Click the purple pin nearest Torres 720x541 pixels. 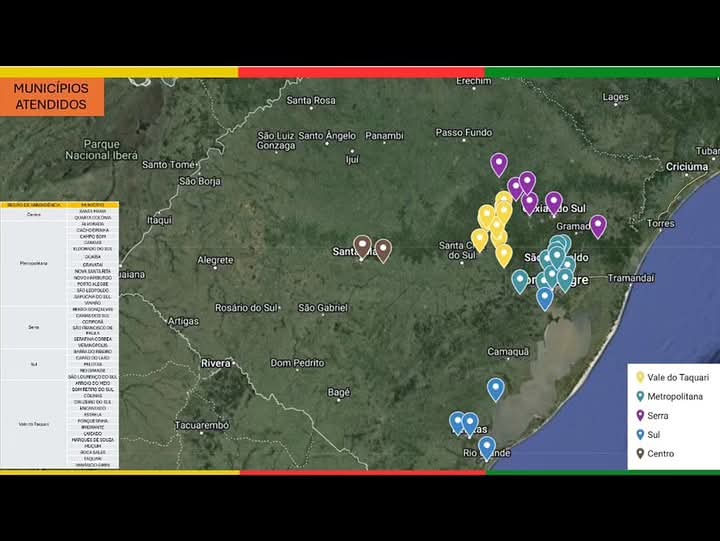[598, 225]
